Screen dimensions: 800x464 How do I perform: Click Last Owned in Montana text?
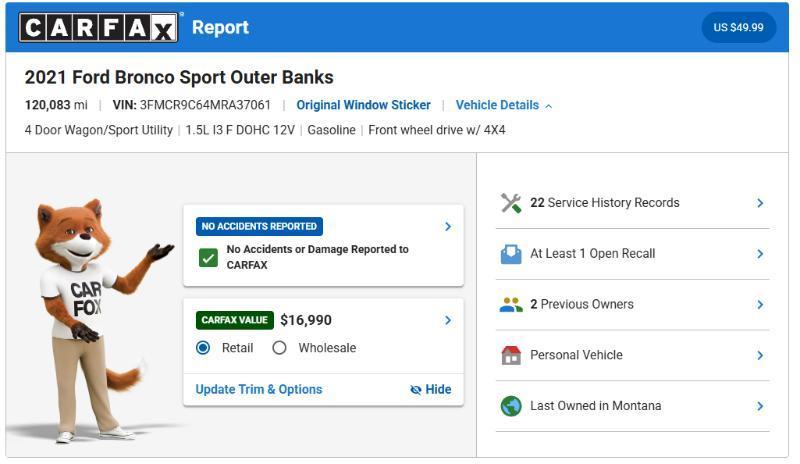(595, 406)
